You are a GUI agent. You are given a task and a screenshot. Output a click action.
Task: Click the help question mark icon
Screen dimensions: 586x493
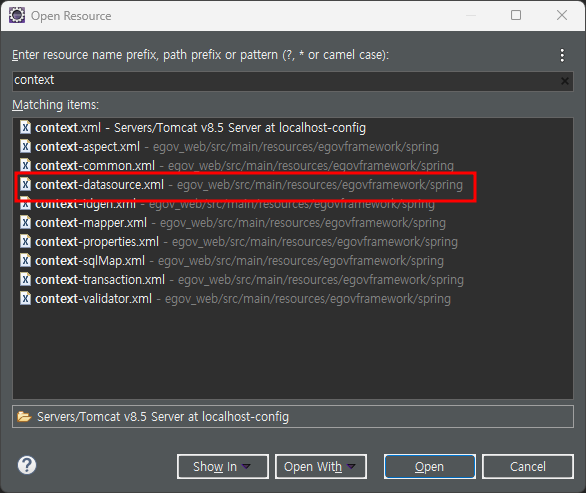tap(27, 465)
